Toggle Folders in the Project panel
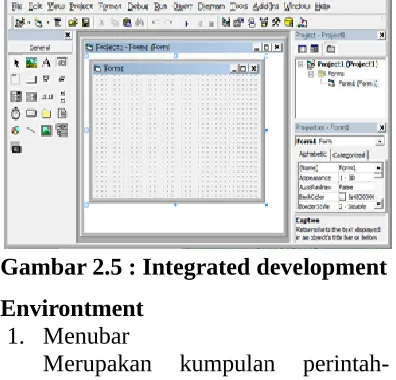Image resolution: width=396 pixels, height=380 pixels. coord(330,49)
